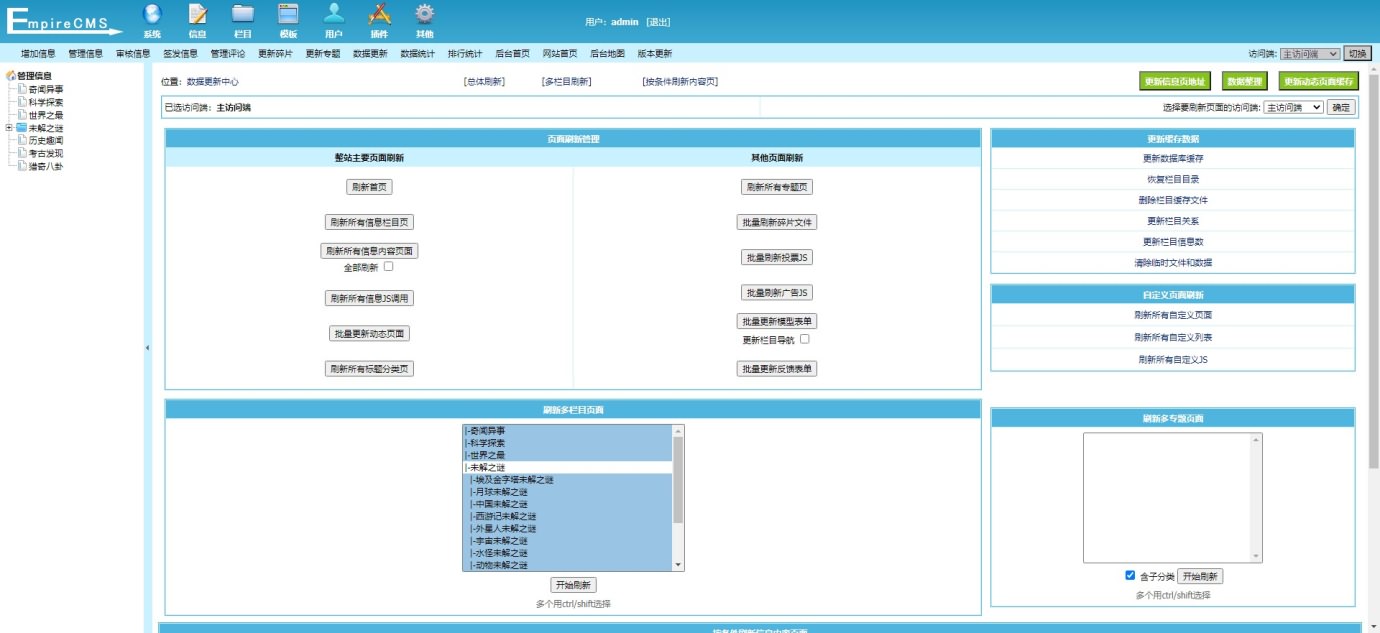Open the 数据更新 menu item
1380x633 pixels.
click(370, 54)
